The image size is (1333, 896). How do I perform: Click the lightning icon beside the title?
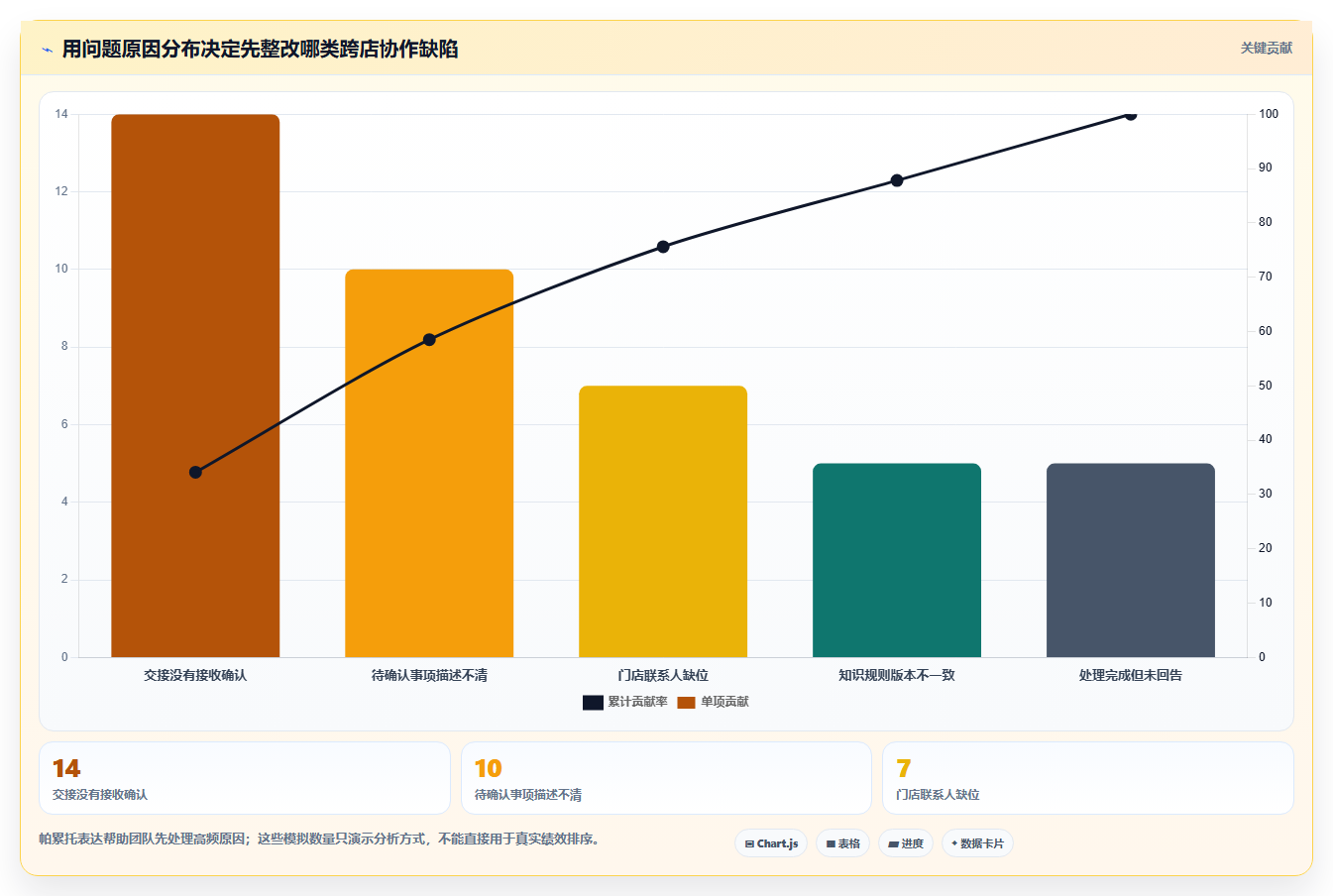tap(47, 50)
